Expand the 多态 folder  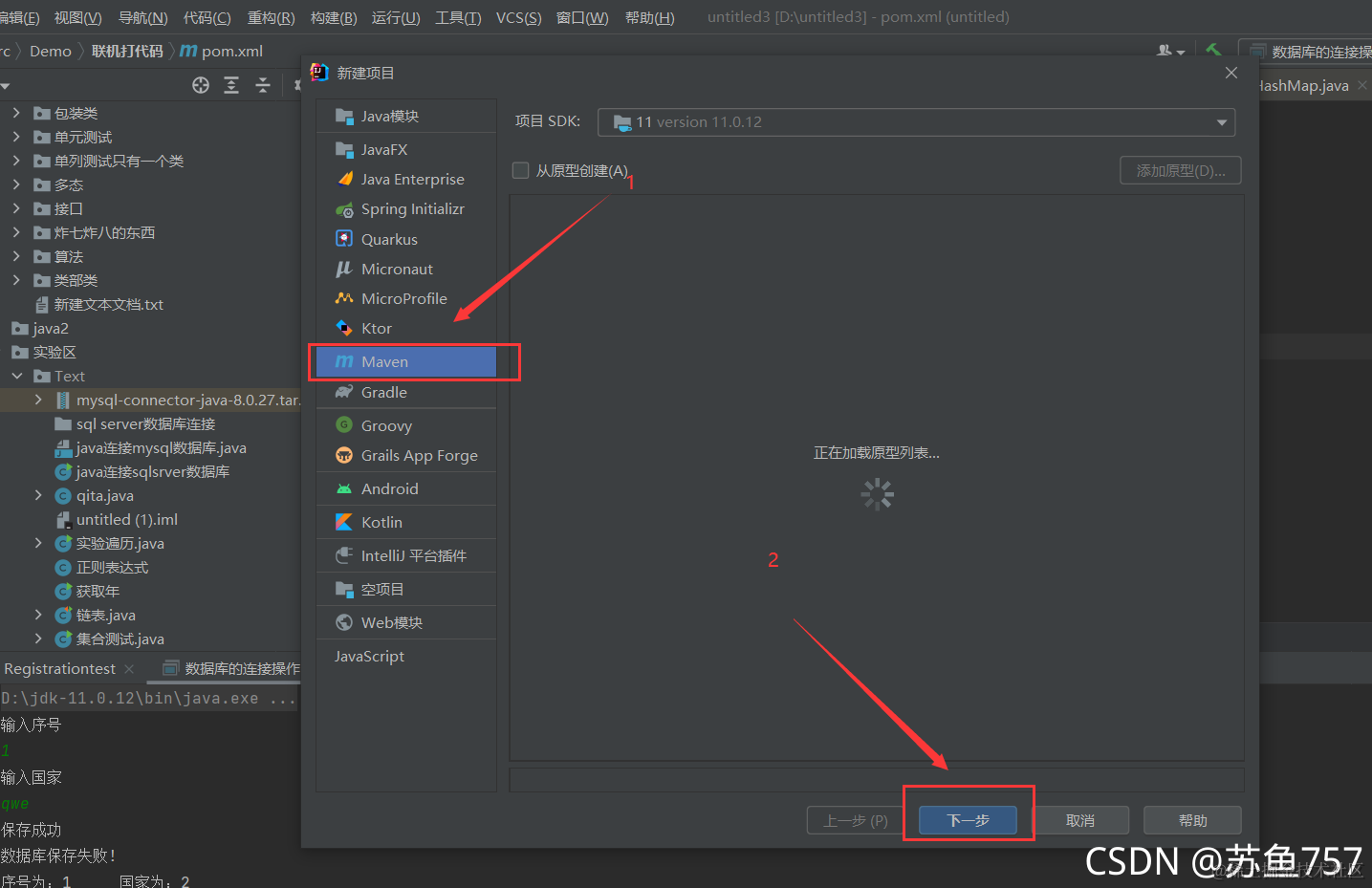pos(16,184)
